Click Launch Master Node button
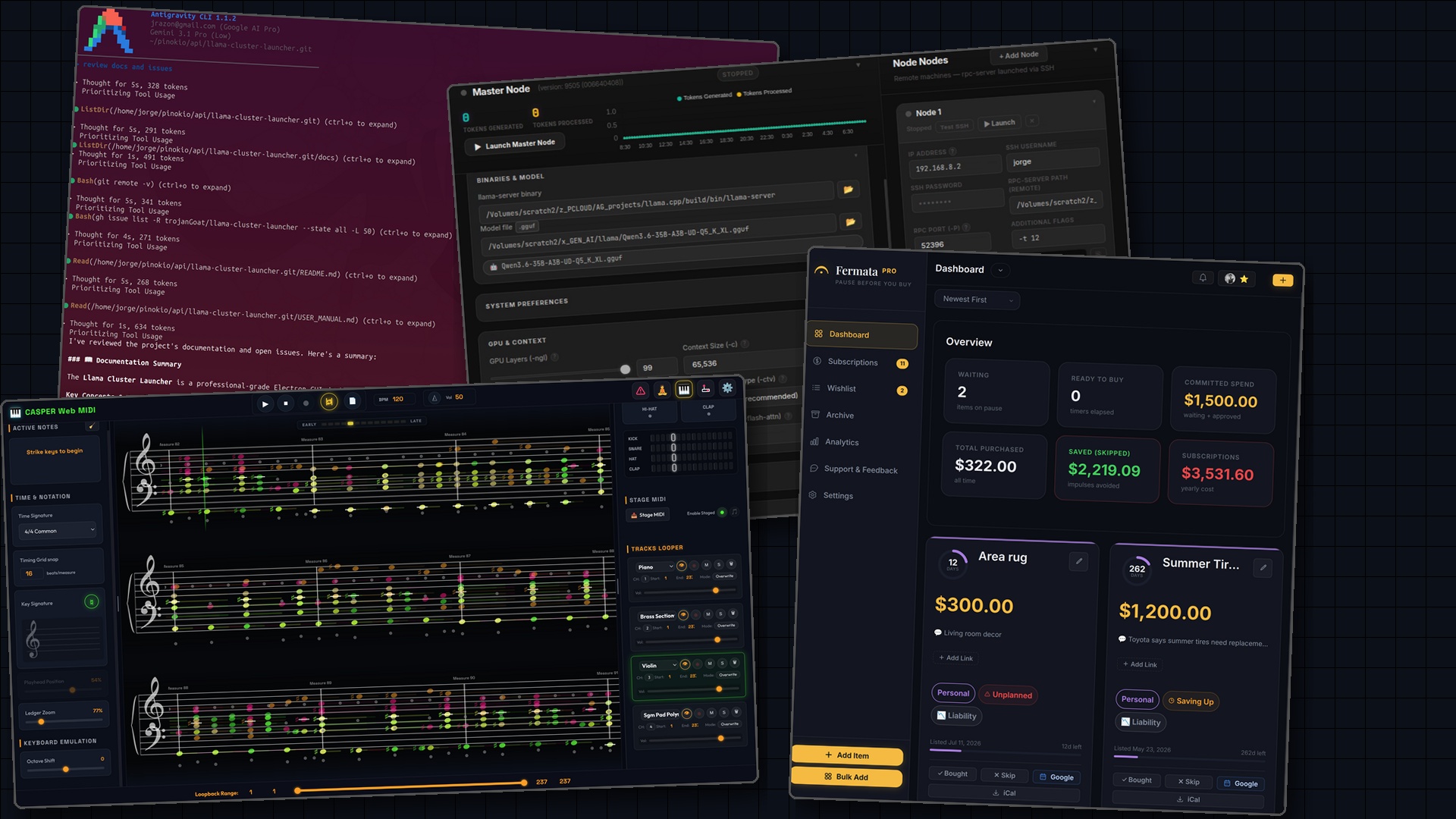This screenshot has width=1456, height=819. (x=514, y=145)
